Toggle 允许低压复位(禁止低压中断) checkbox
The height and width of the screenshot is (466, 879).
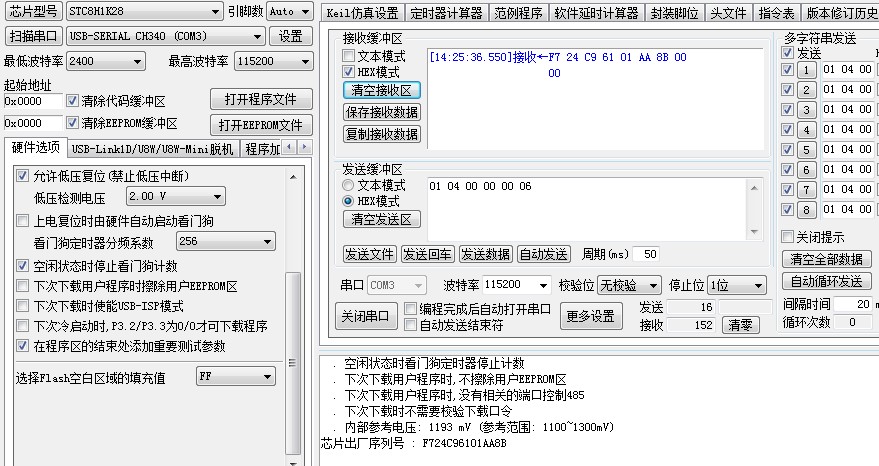(x=22, y=176)
